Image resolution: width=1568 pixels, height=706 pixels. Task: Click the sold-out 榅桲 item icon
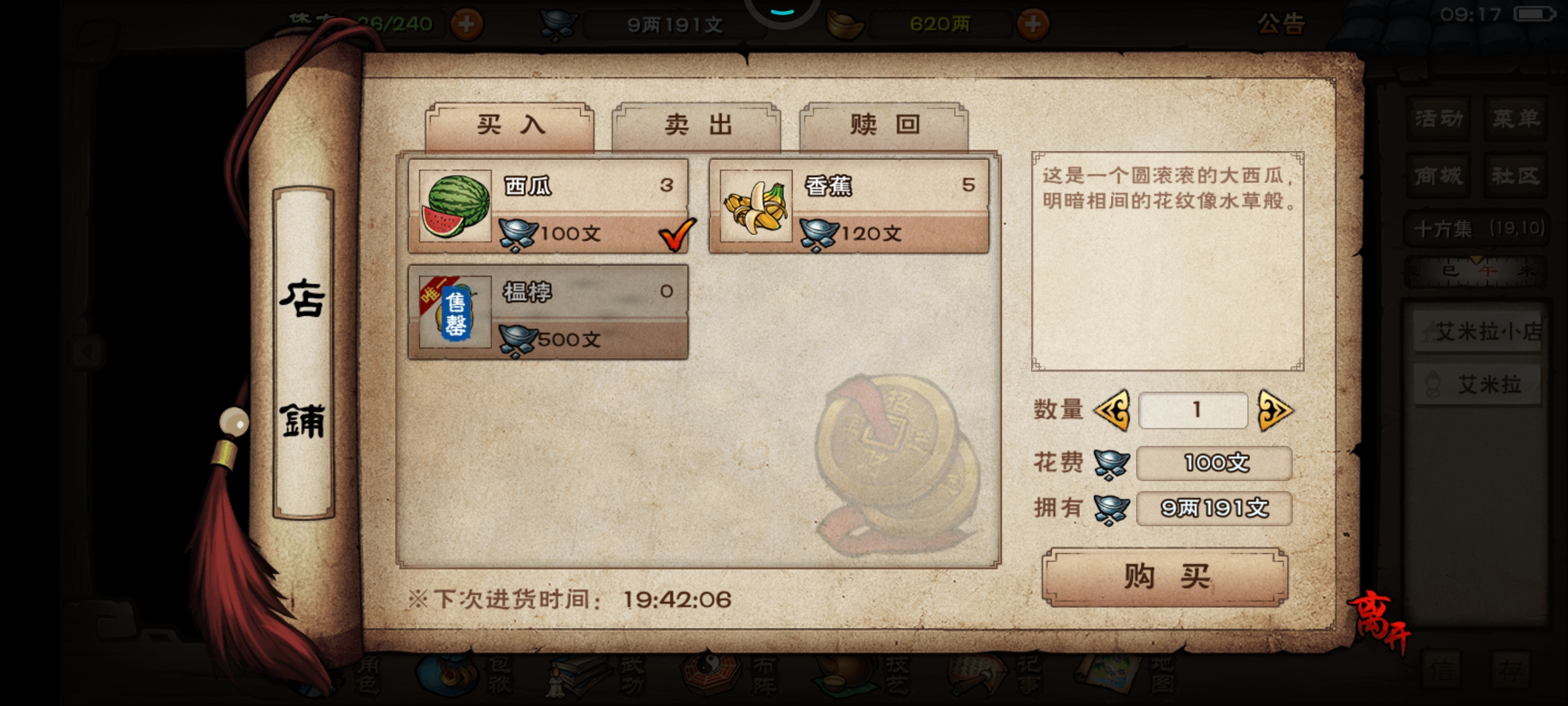pos(455,312)
